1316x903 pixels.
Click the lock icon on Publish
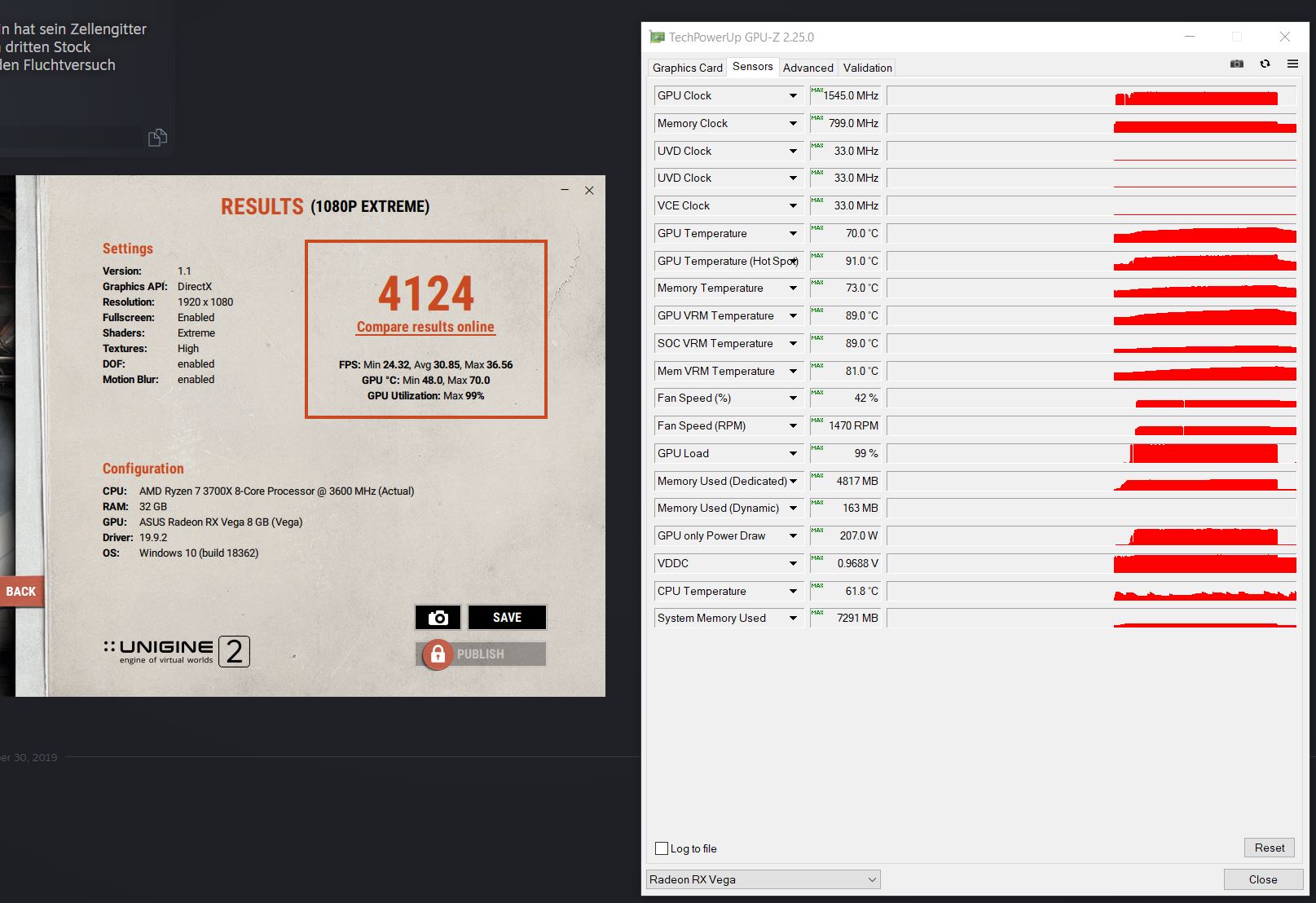438,654
